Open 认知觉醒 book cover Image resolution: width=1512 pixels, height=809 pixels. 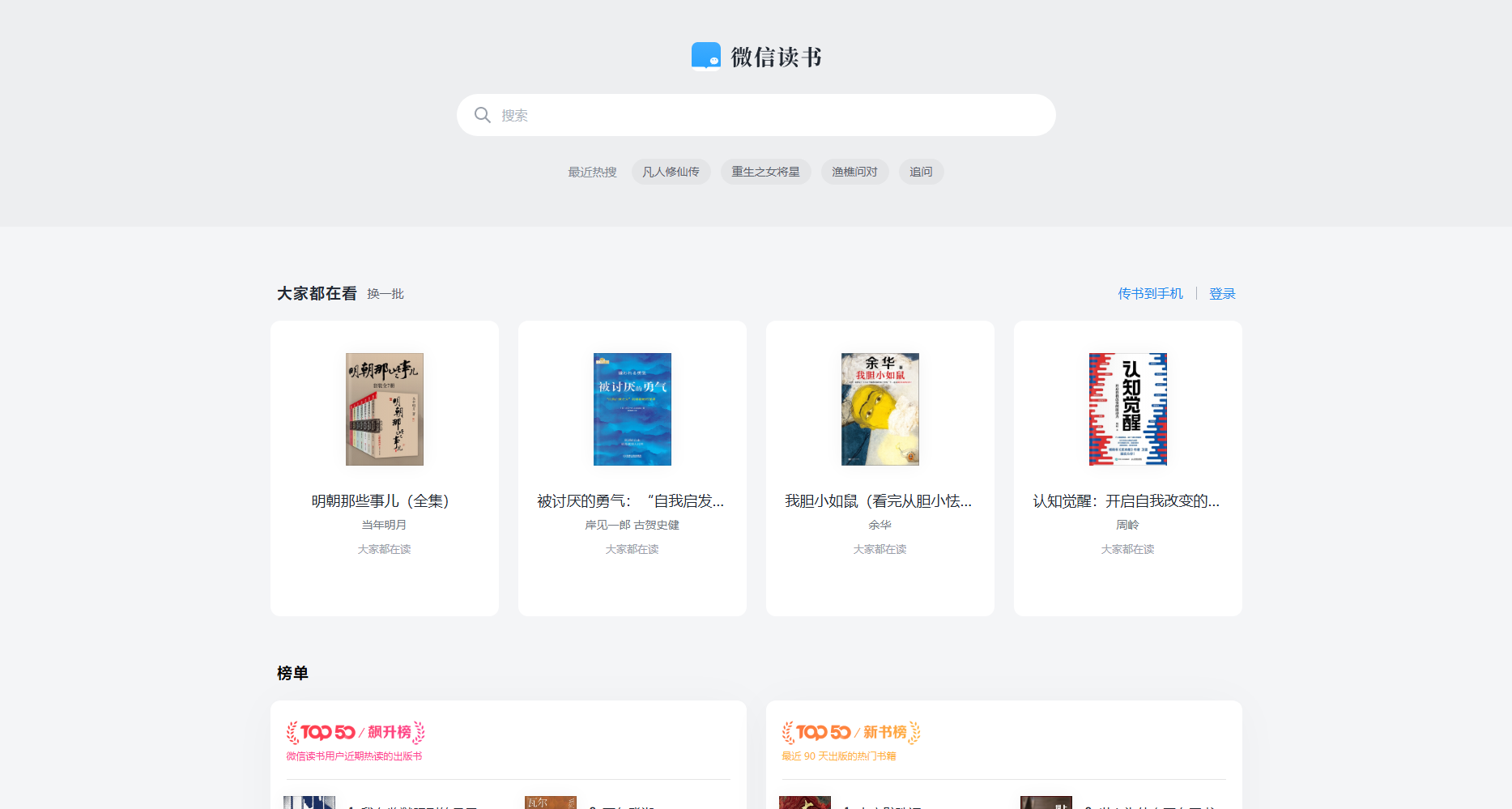tap(1128, 409)
